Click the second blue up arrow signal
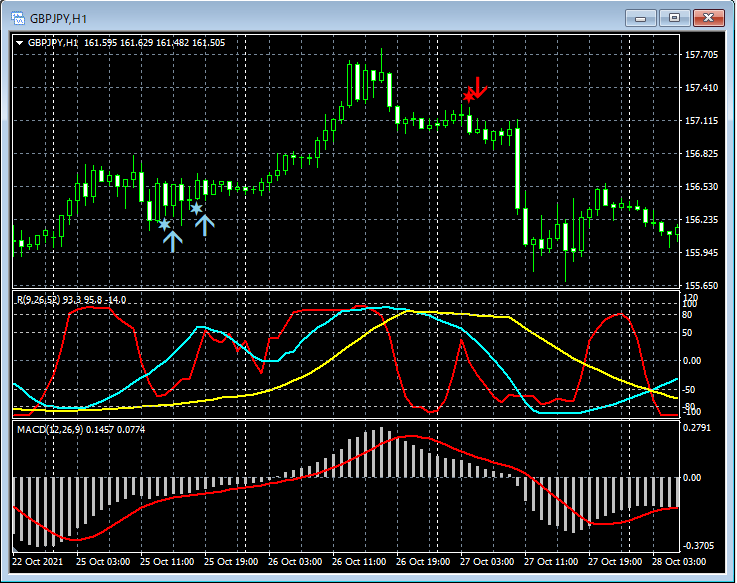737x583 pixels. 204,225
